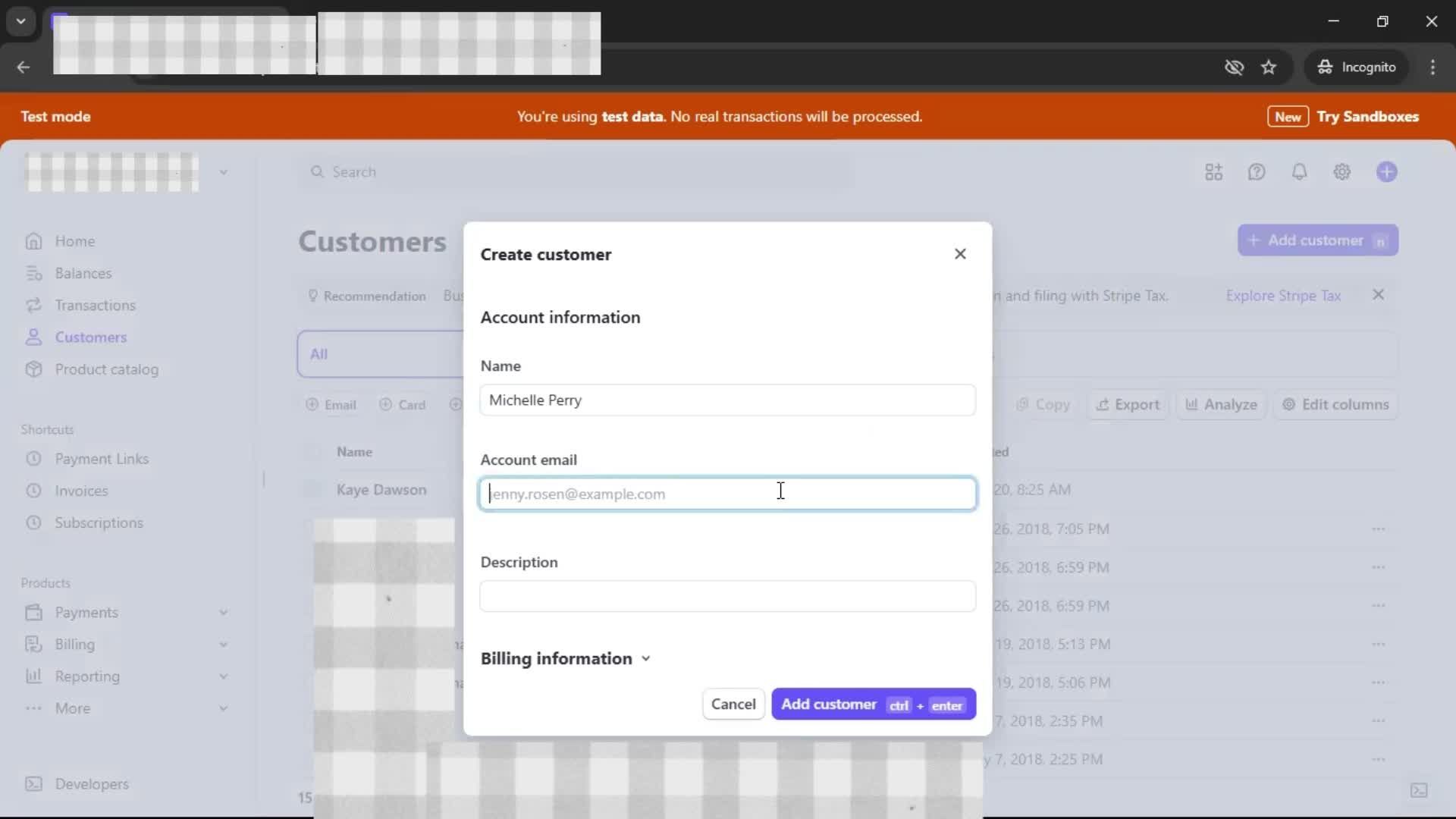1456x819 pixels.
Task: Bookmark this page with star icon
Action: pyautogui.click(x=1269, y=67)
